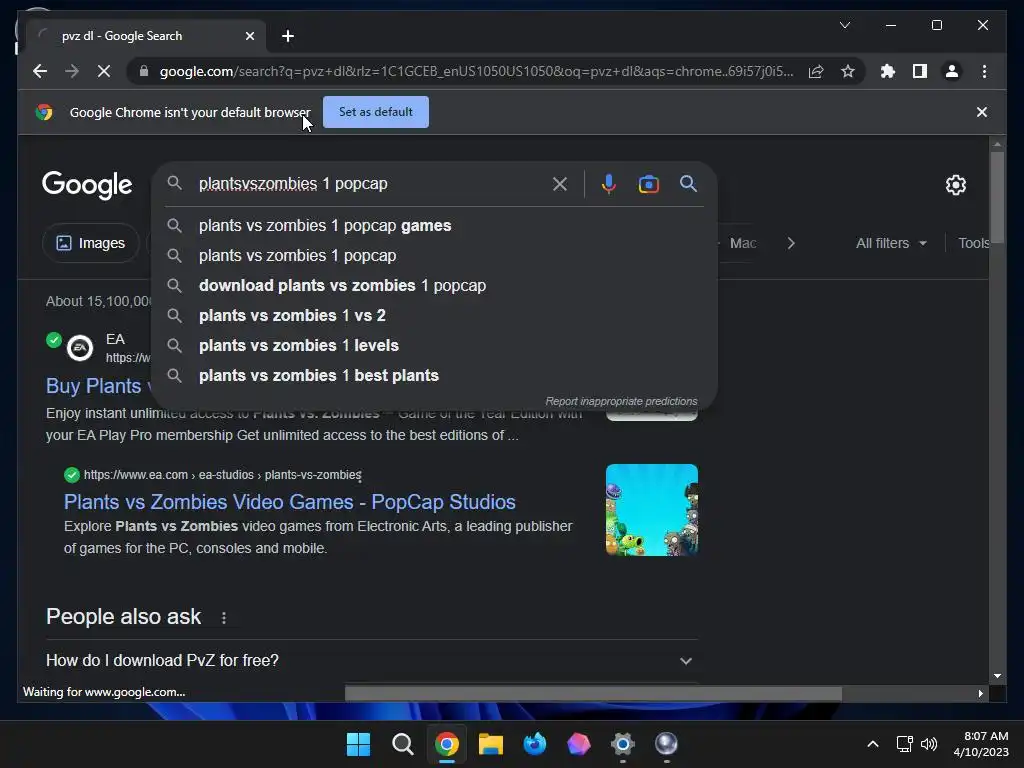Choose suggestion 'plants vs zombies 1 popcap games'
1024x768 pixels.
pyautogui.click(x=434, y=225)
